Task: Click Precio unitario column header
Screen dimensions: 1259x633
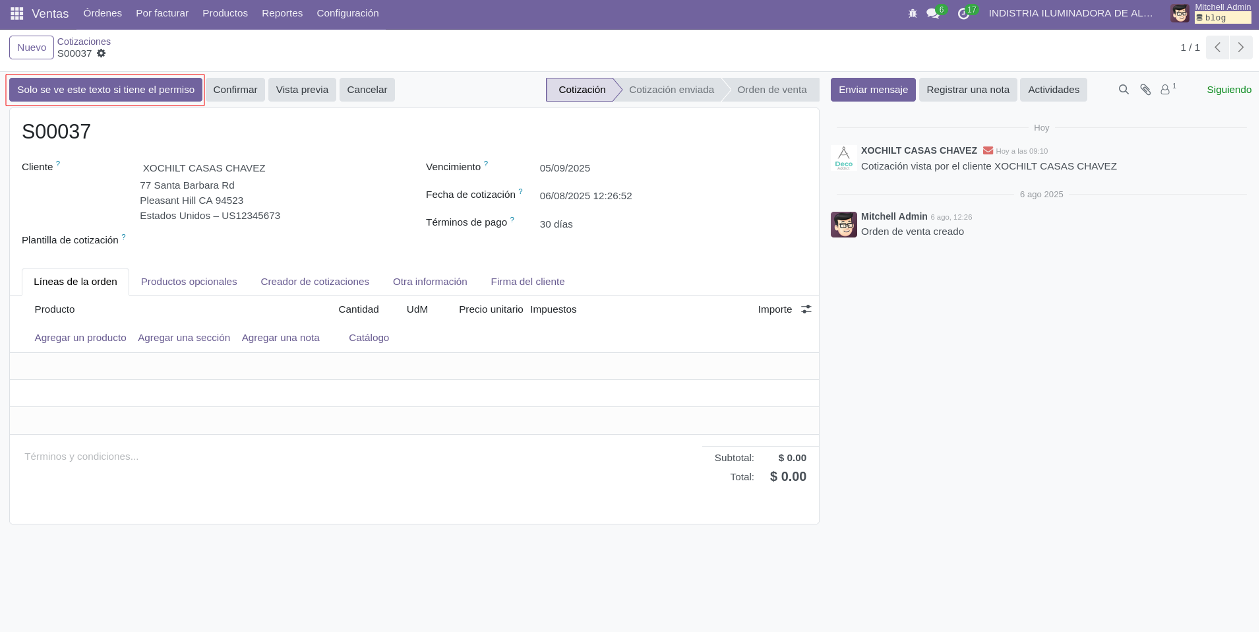Action: tap(491, 310)
